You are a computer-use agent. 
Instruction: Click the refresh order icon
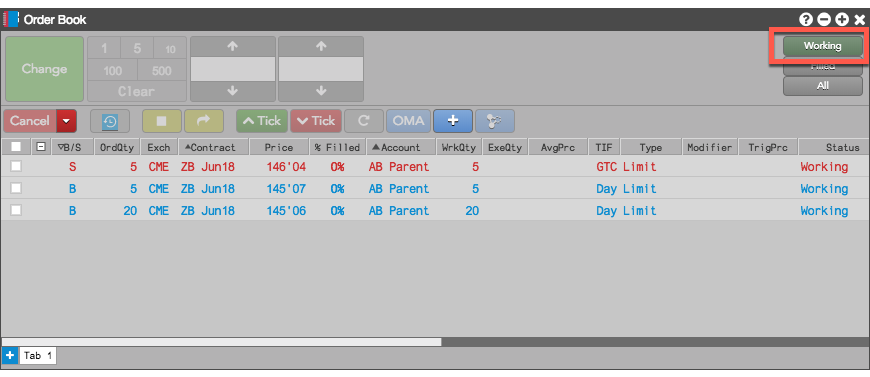[x=363, y=121]
